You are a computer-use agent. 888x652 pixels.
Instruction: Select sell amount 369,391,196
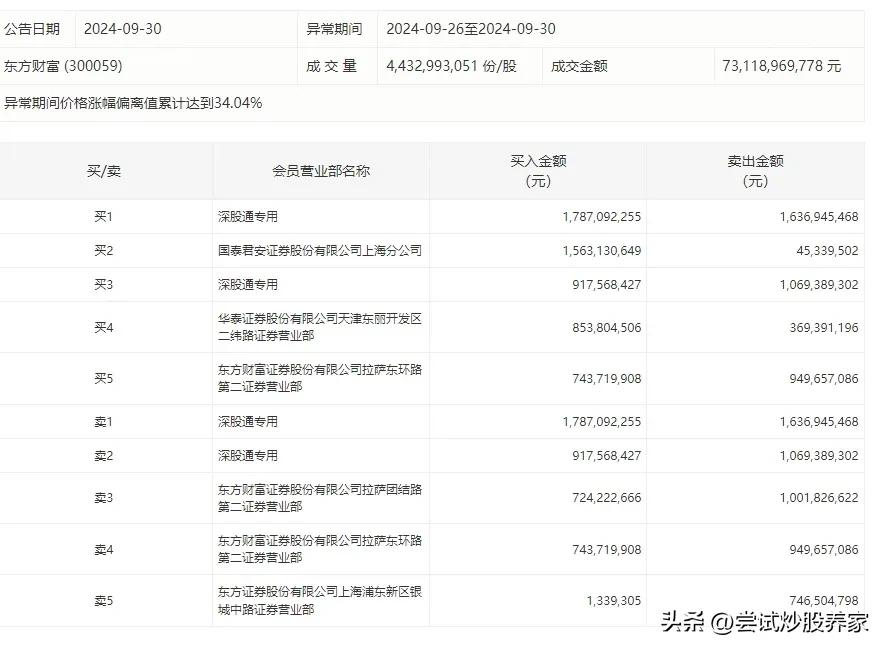click(x=824, y=327)
